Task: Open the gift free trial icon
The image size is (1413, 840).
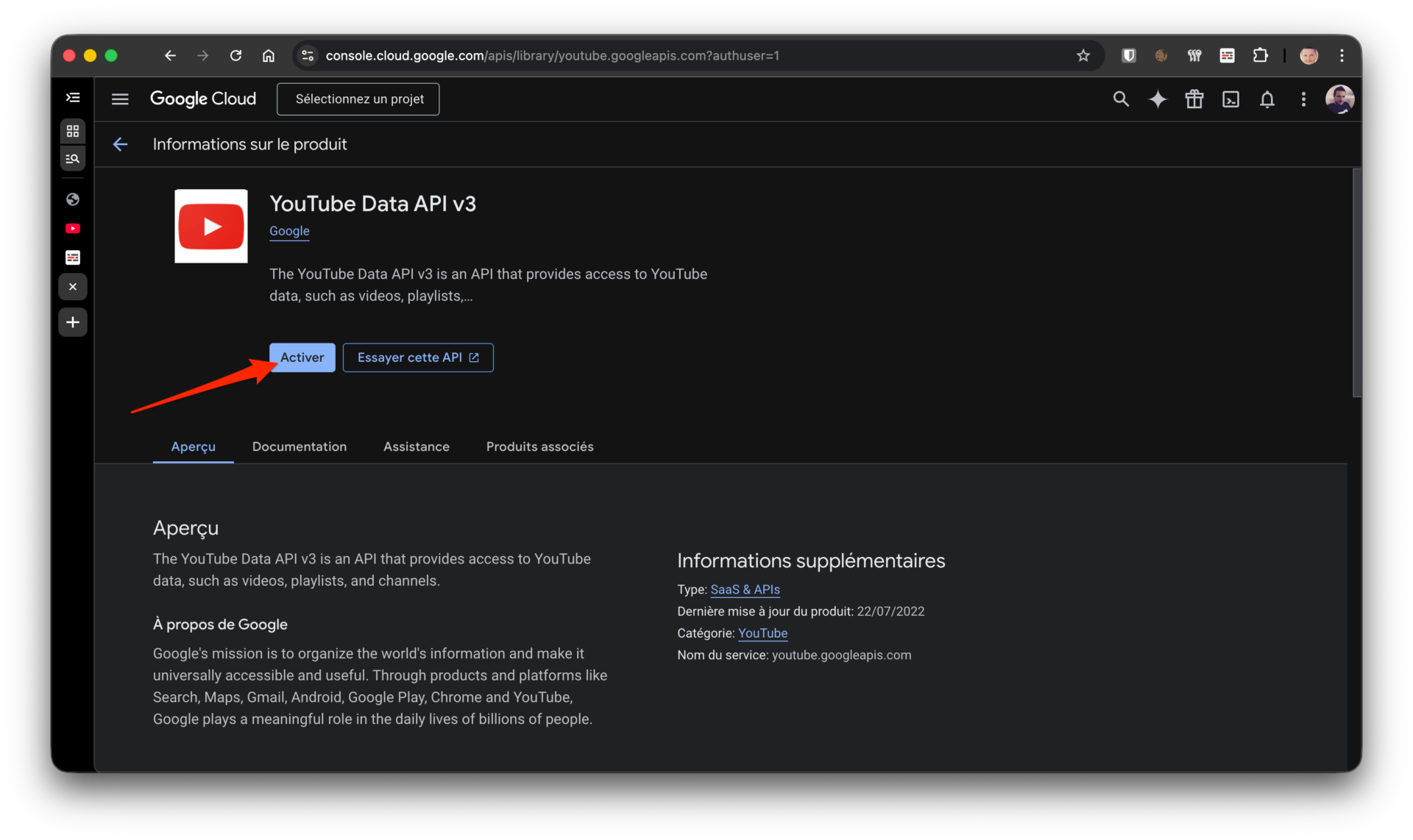Action: coord(1194,99)
